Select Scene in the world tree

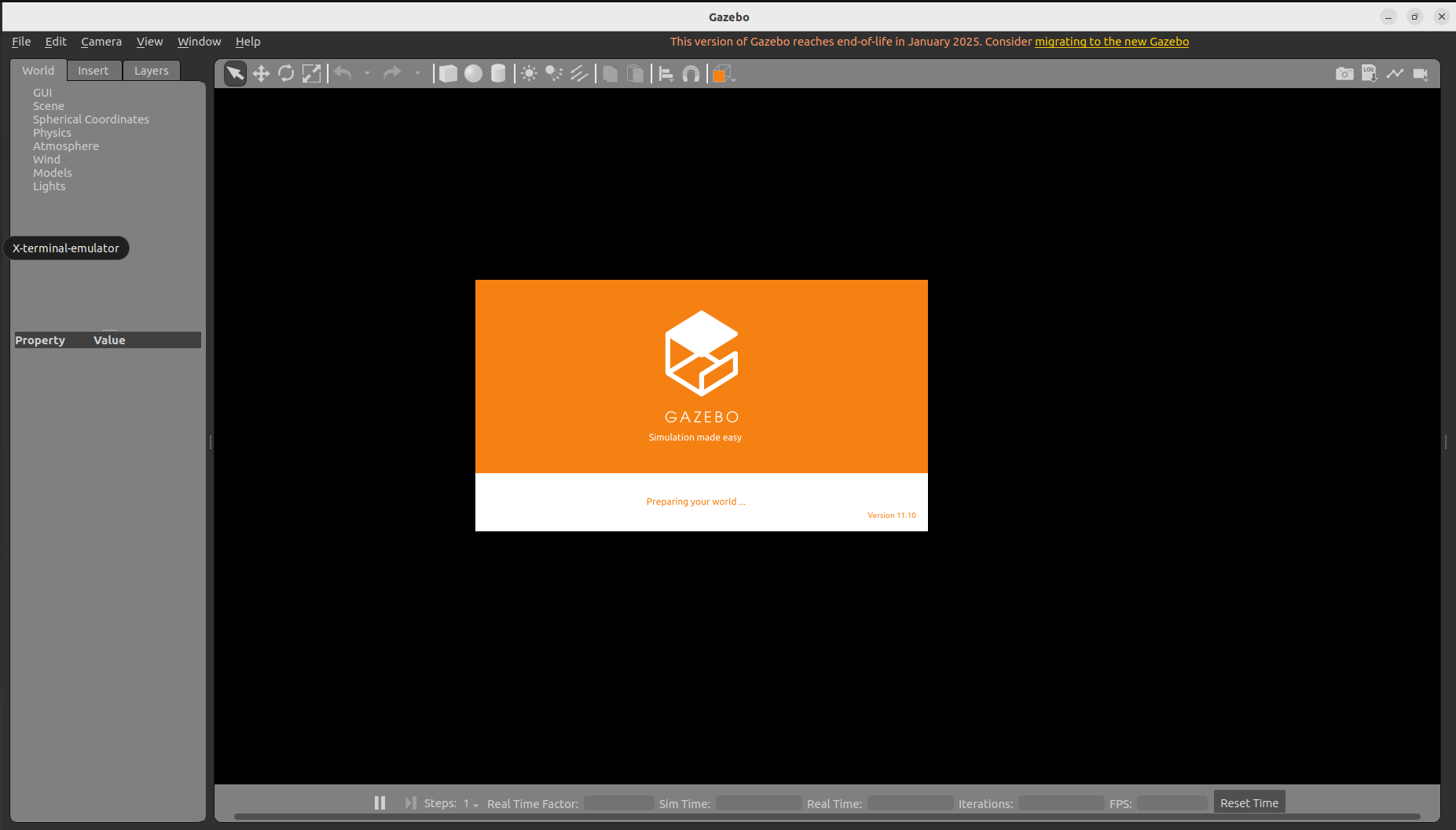point(49,106)
